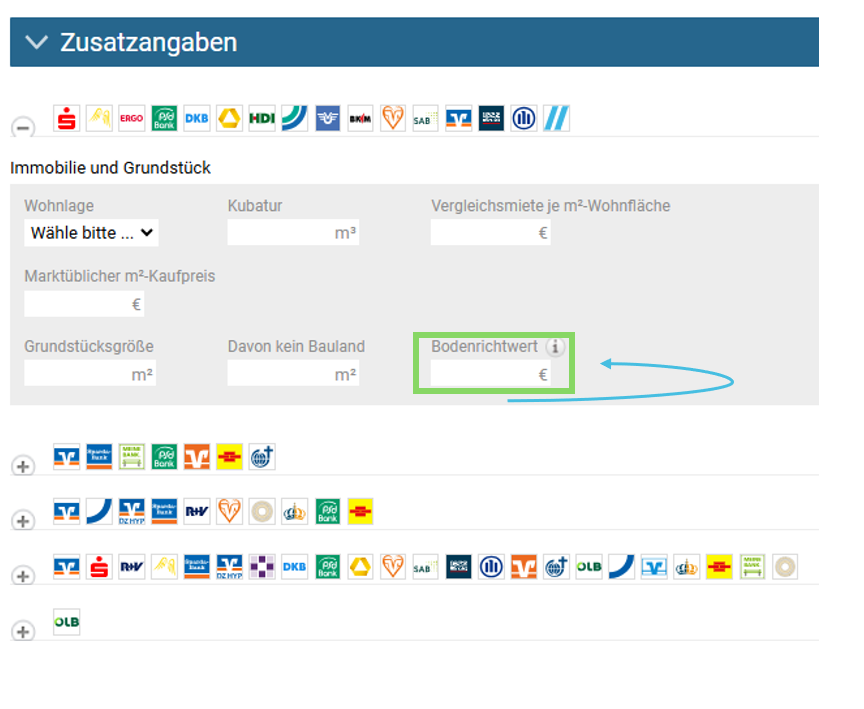Image resolution: width=864 pixels, height=709 pixels.
Task: Click the orange Volksbank logo in the seven-logo group
Action: point(197,457)
